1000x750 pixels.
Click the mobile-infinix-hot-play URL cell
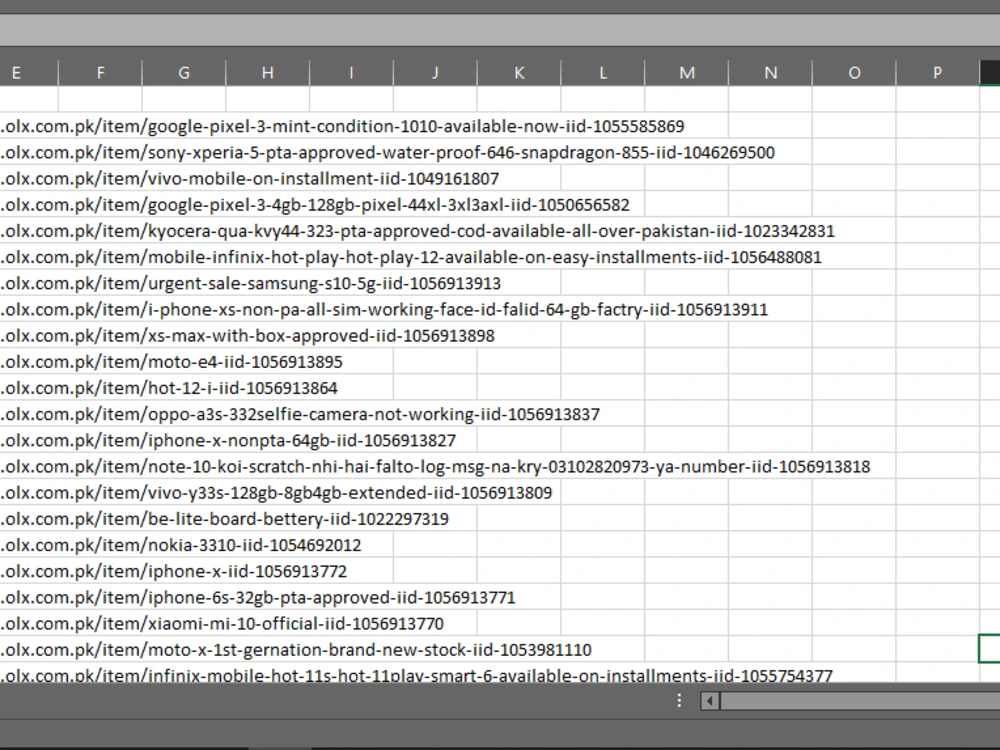[x=411, y=257]
